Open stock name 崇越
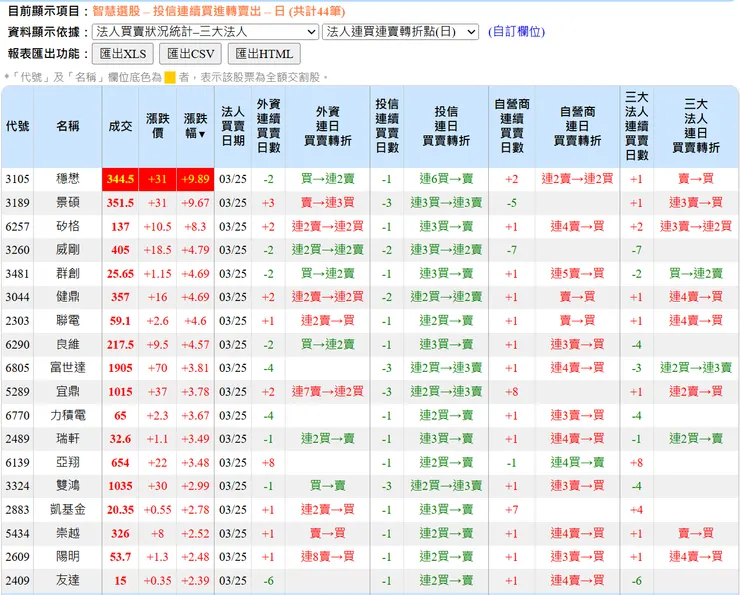 (x=67, y=533)
